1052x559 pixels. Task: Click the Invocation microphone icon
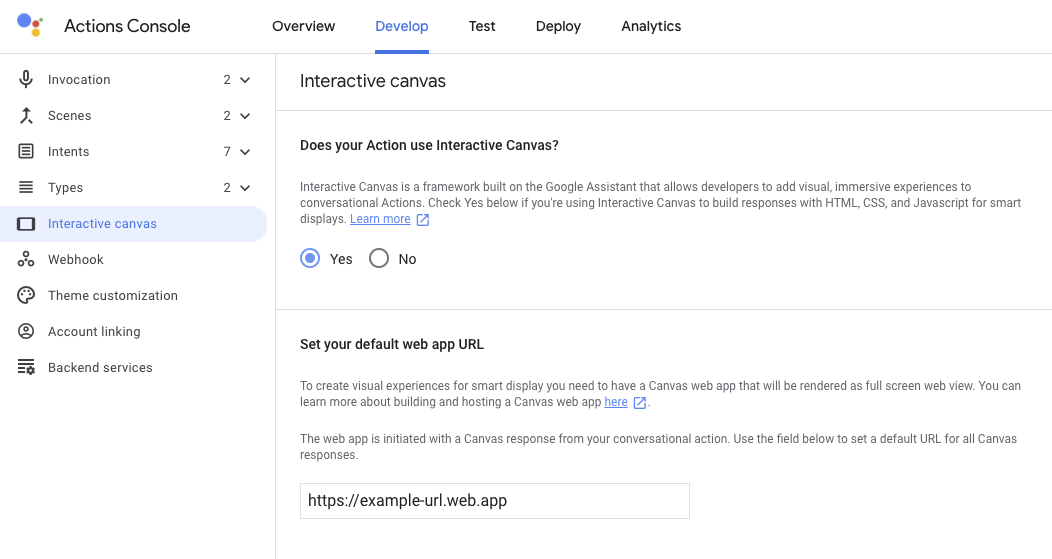[x=26, y=80]
